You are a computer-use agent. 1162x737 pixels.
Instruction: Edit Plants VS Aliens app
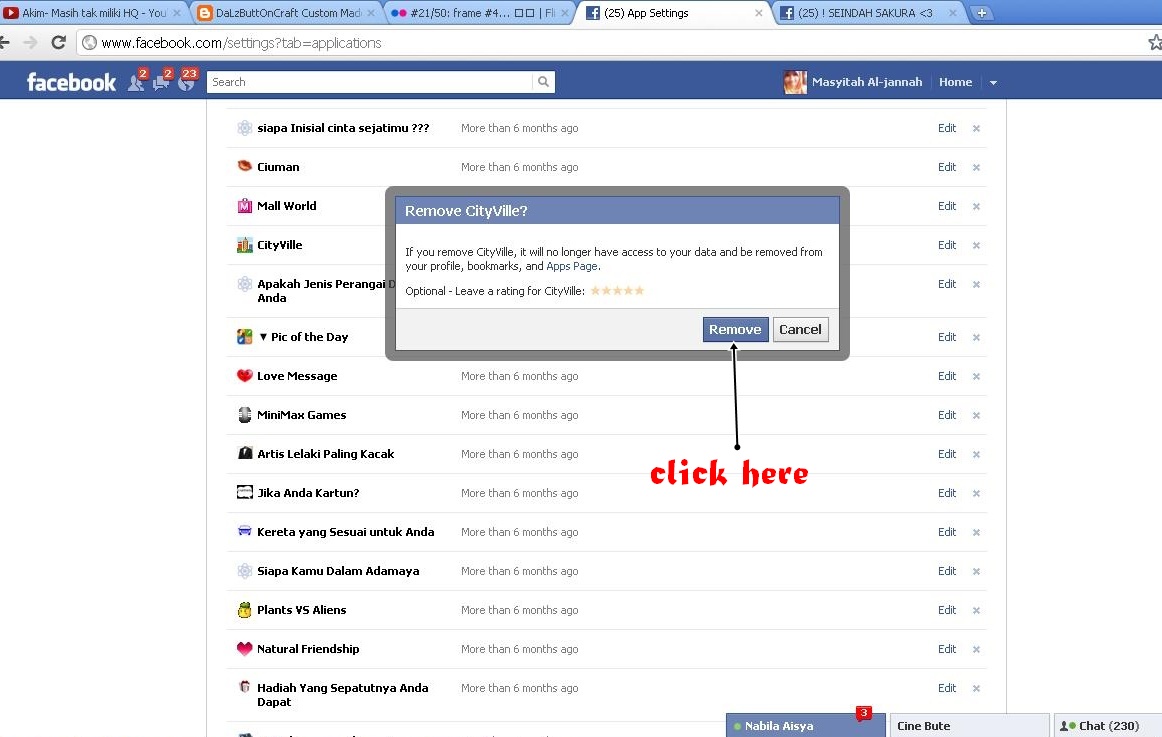pyautogui.click(x=947, y=610)
